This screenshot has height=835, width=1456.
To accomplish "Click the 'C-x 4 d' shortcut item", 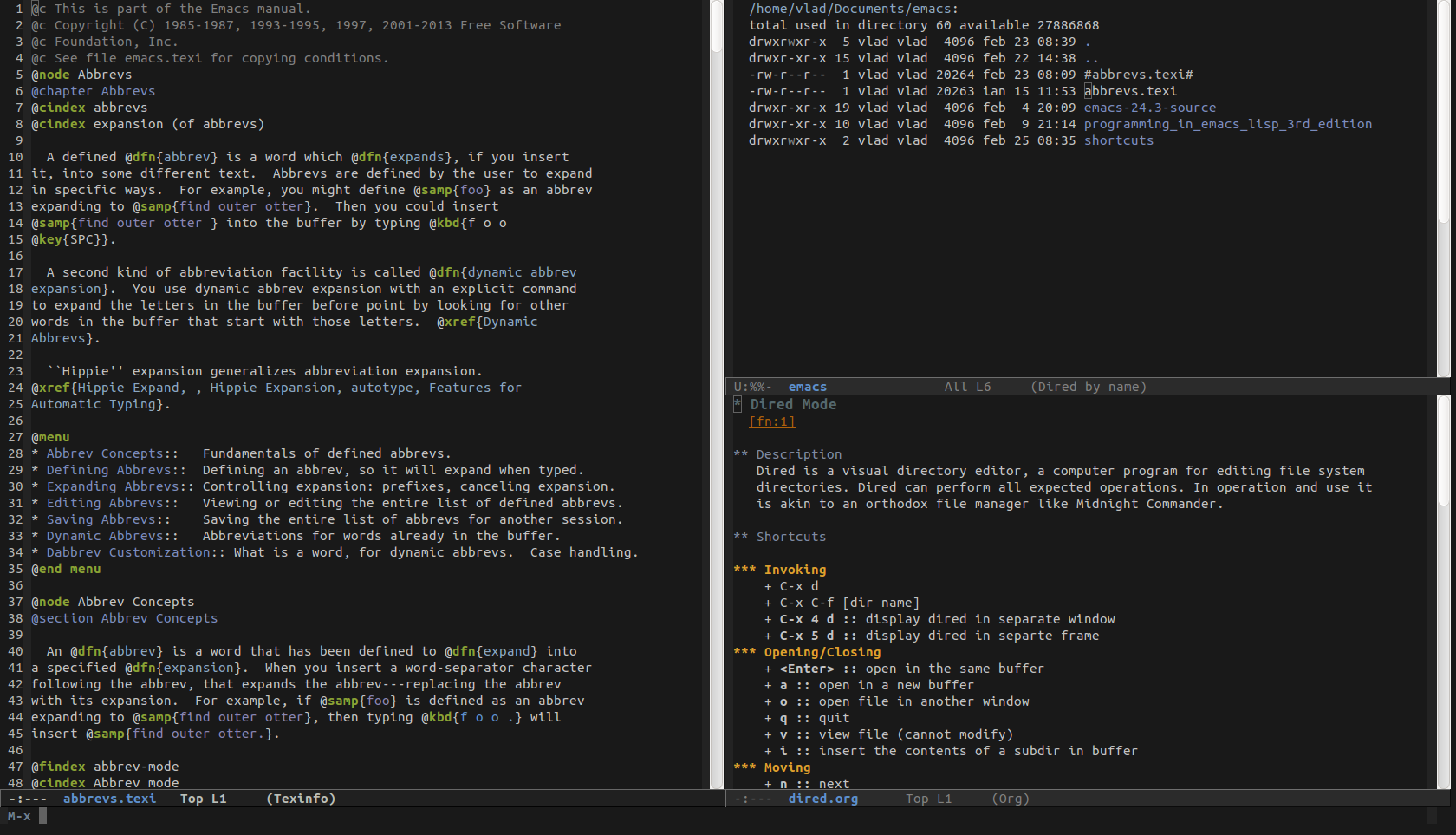I will coord(939,619).
